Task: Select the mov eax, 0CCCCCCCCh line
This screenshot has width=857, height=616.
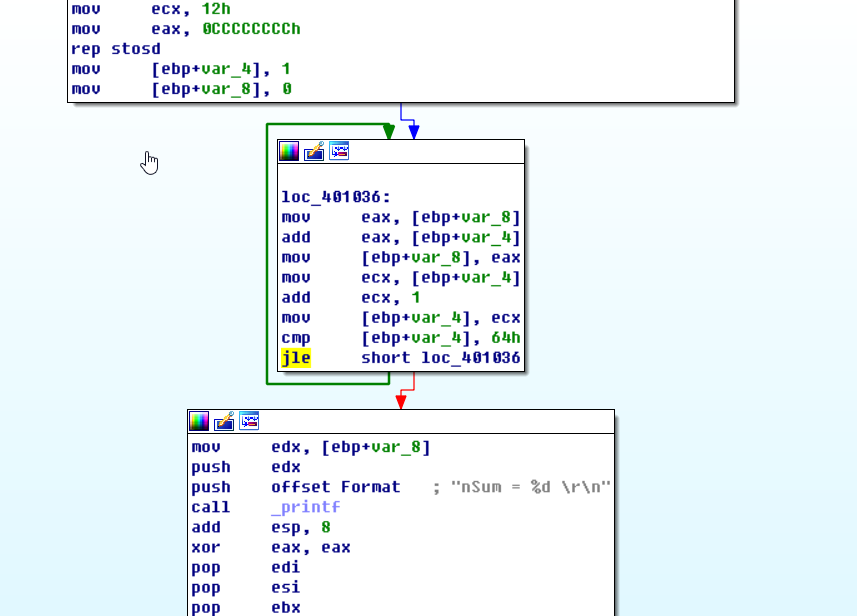Action: (185, 29)
